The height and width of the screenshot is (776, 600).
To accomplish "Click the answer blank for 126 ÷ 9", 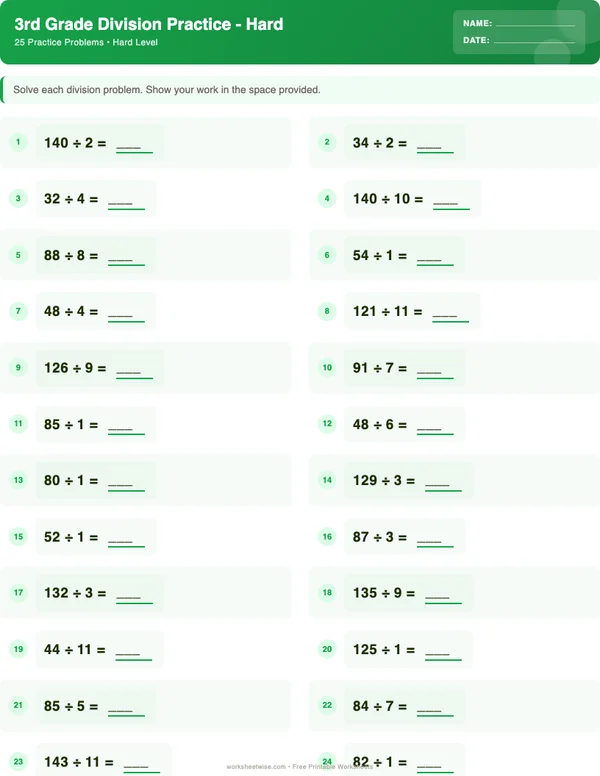I will pos(135,370).
